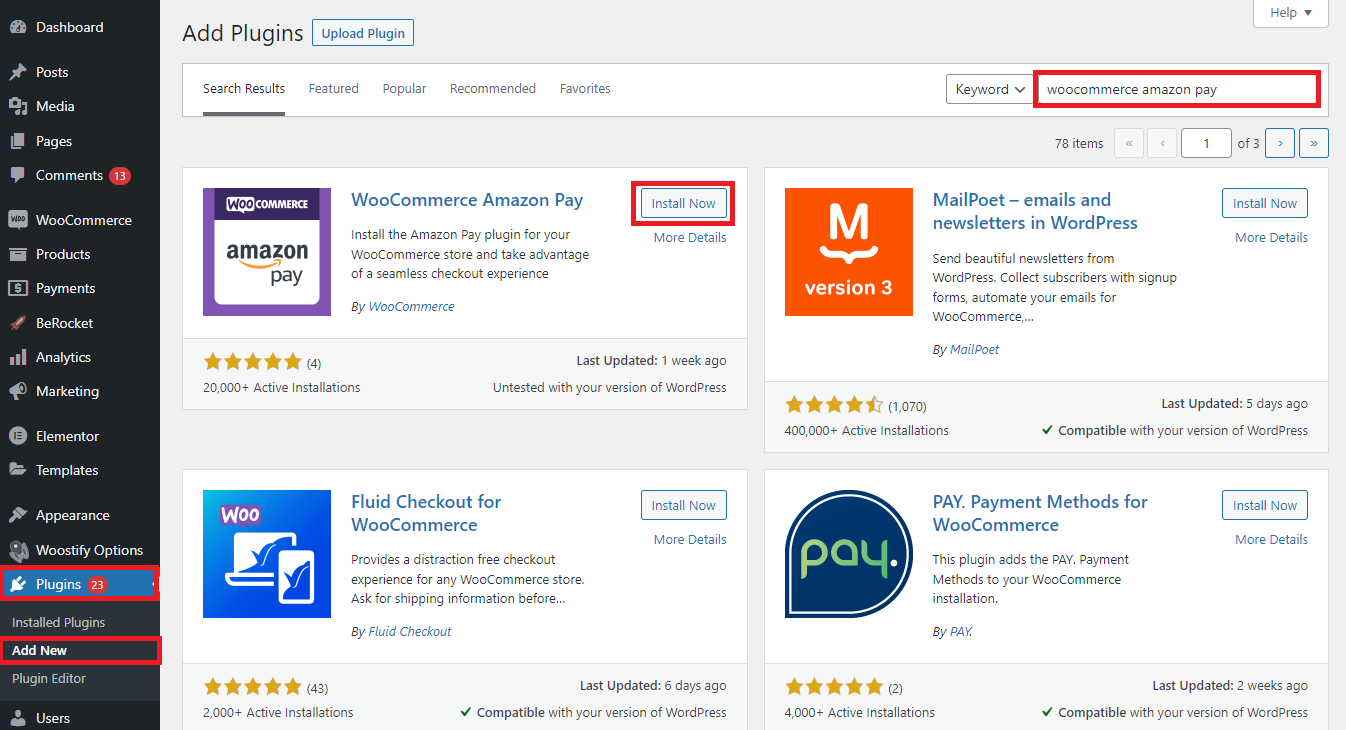Switch to the Recommended tab
Image resolution: width=1346 pixels, height=730 pixels.
click(493, 89)
